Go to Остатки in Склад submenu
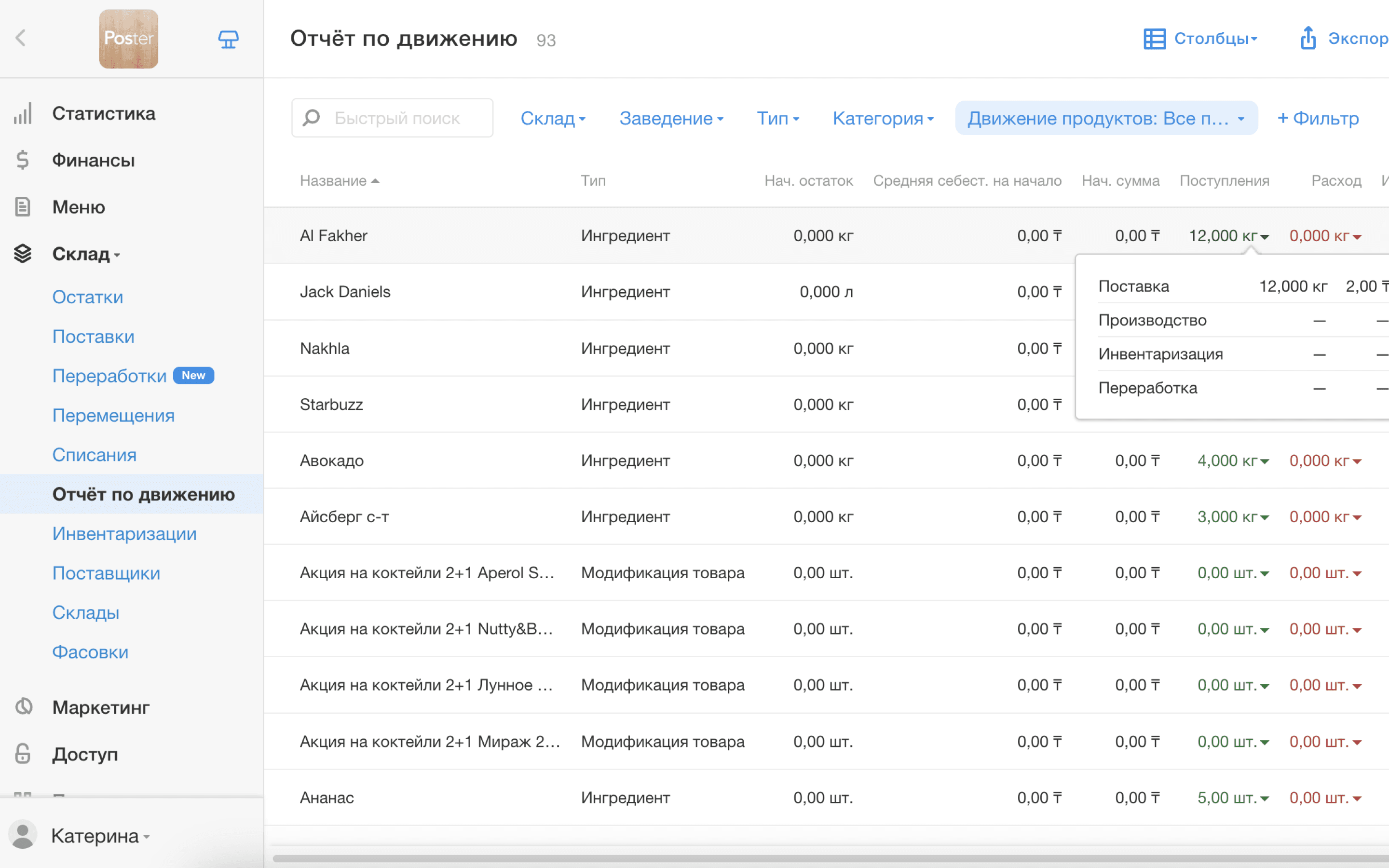The width and height of the screenshot is (1389, 868). [88, 297]
